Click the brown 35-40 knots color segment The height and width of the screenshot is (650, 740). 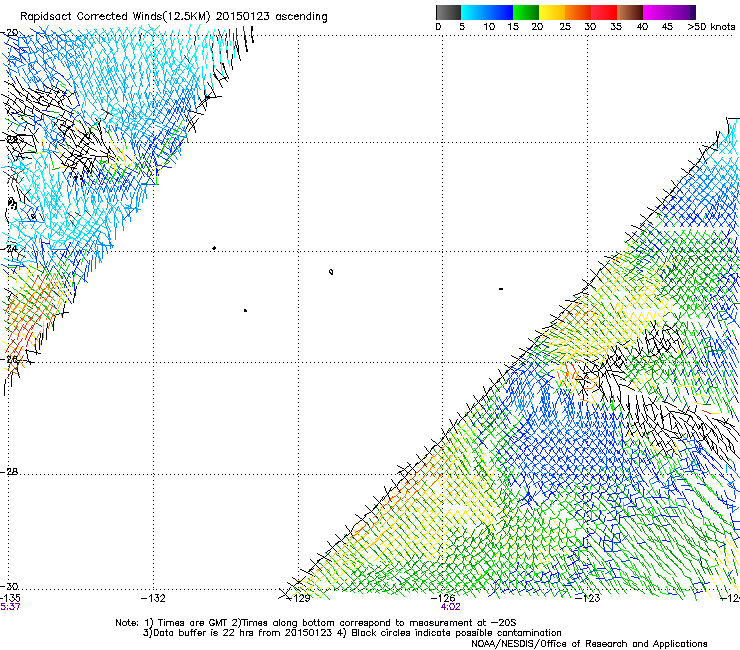(x=630, y=12)
